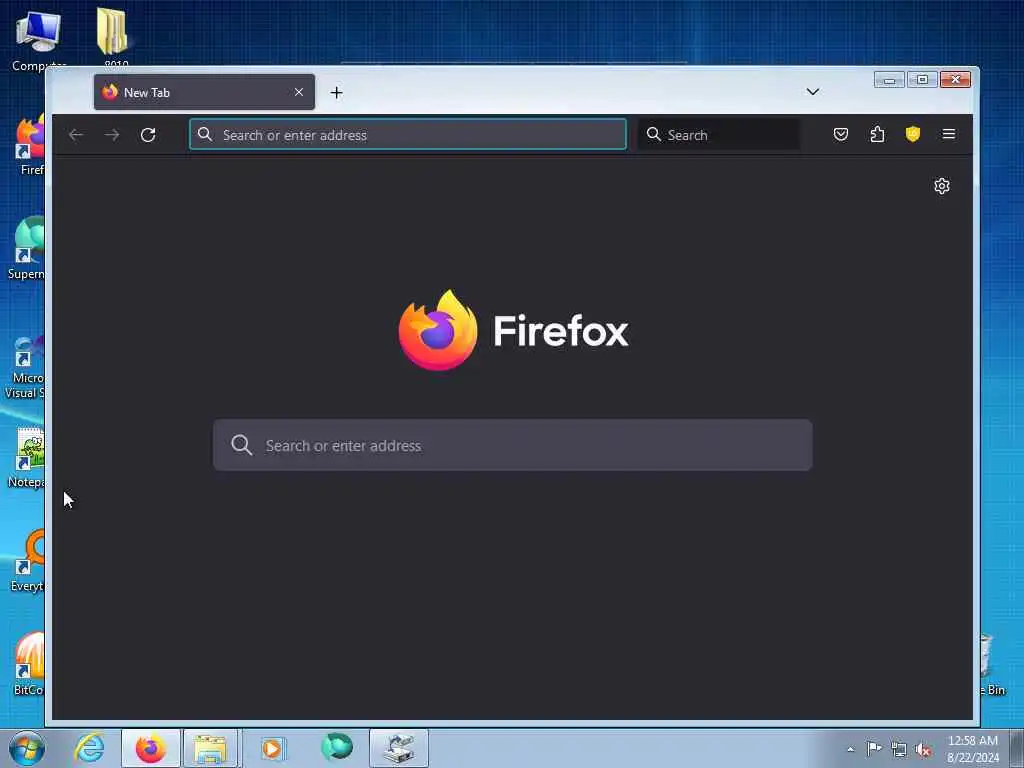Viewport: 1024px width, 768px height.
Task: Select the Notepad++ desktop shortcut
Action: tap(26, 459)
